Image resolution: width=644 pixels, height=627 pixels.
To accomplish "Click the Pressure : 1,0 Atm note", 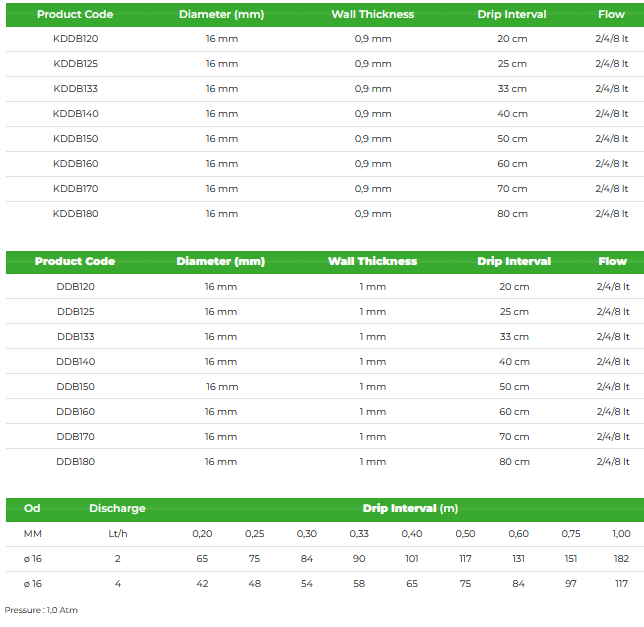I will coord(41,609).
